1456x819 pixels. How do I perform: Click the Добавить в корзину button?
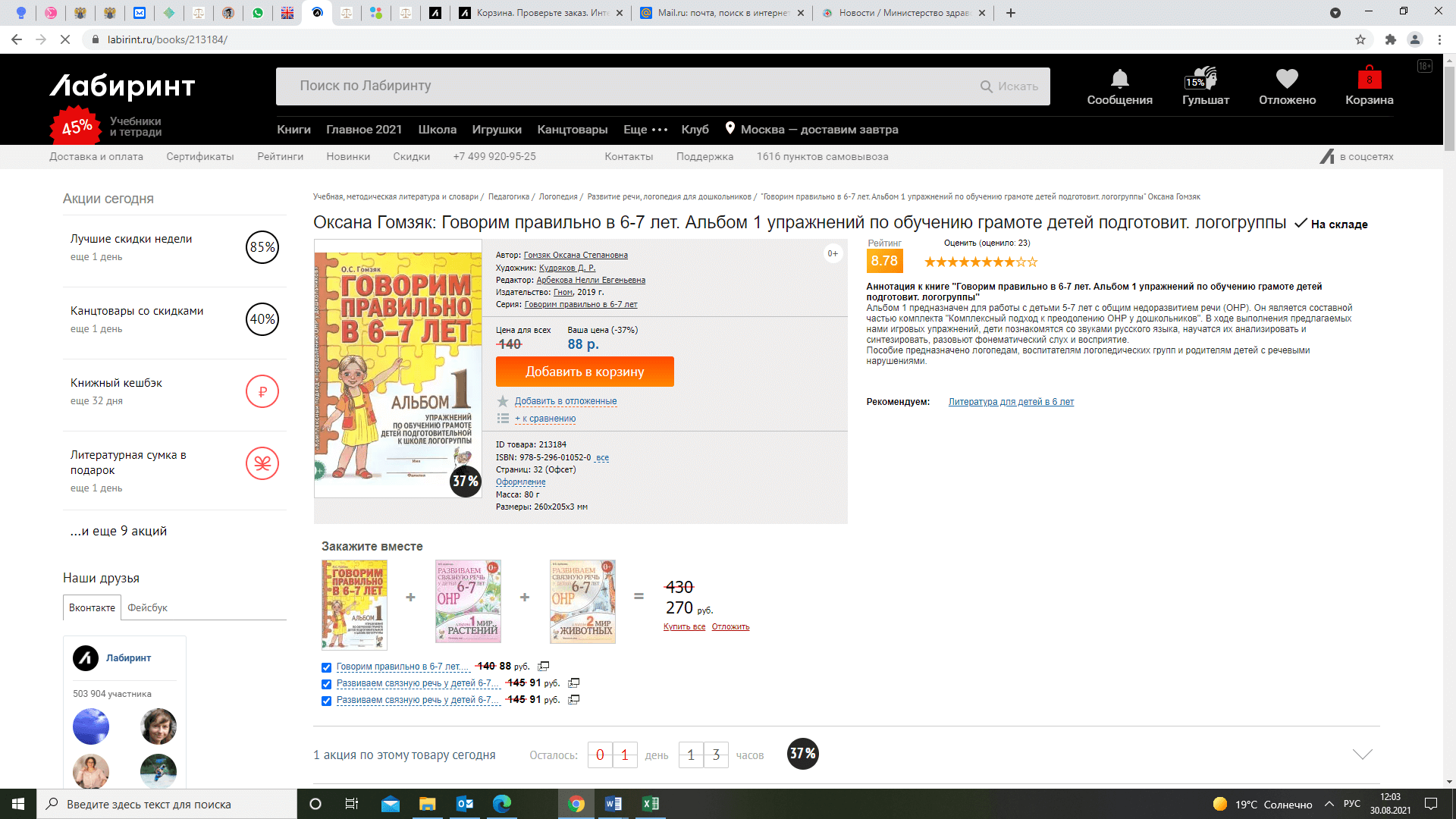pos(585,372)
